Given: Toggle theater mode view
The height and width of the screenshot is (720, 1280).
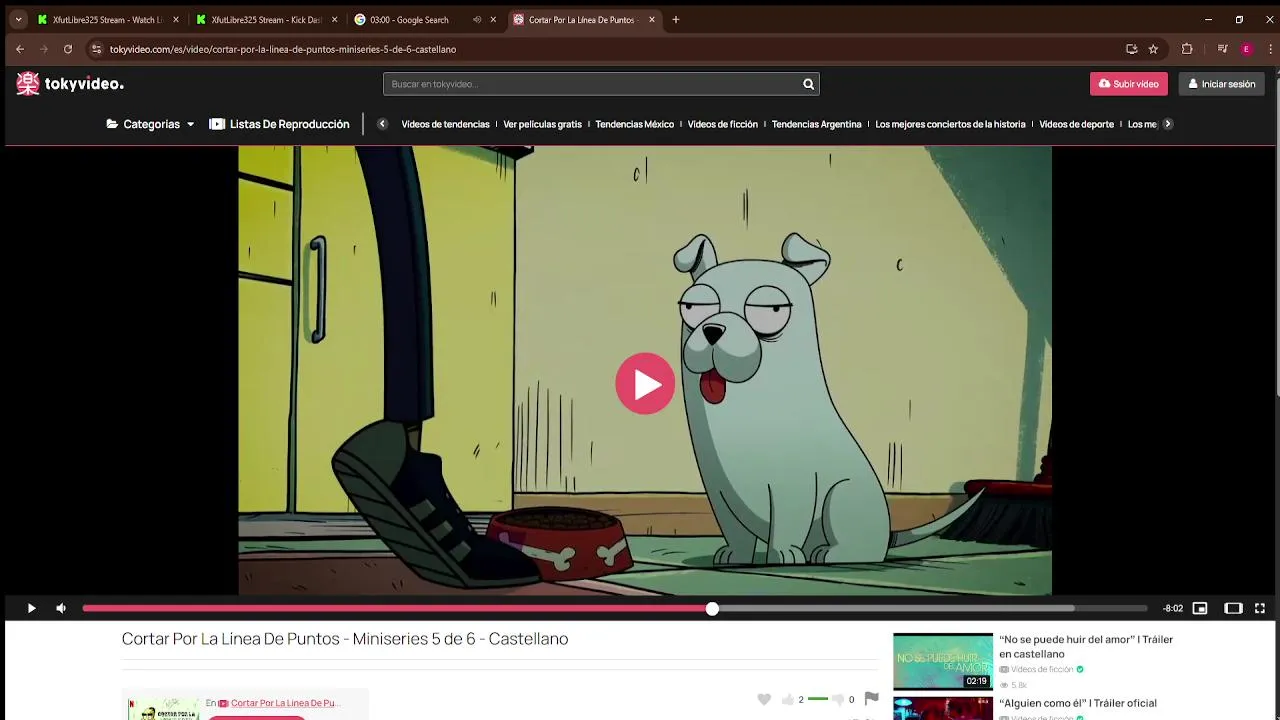Looking at the screenshot, I should (x=1233, y=608).
